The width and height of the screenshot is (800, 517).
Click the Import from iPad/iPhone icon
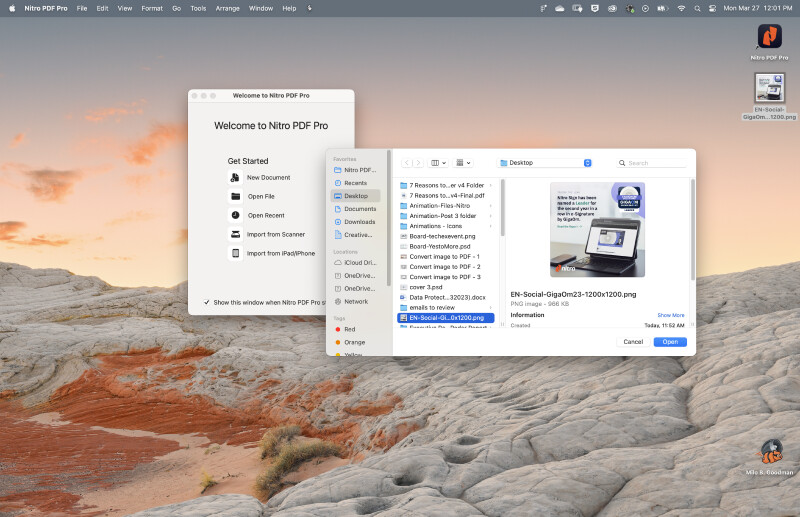pos(235,253)
